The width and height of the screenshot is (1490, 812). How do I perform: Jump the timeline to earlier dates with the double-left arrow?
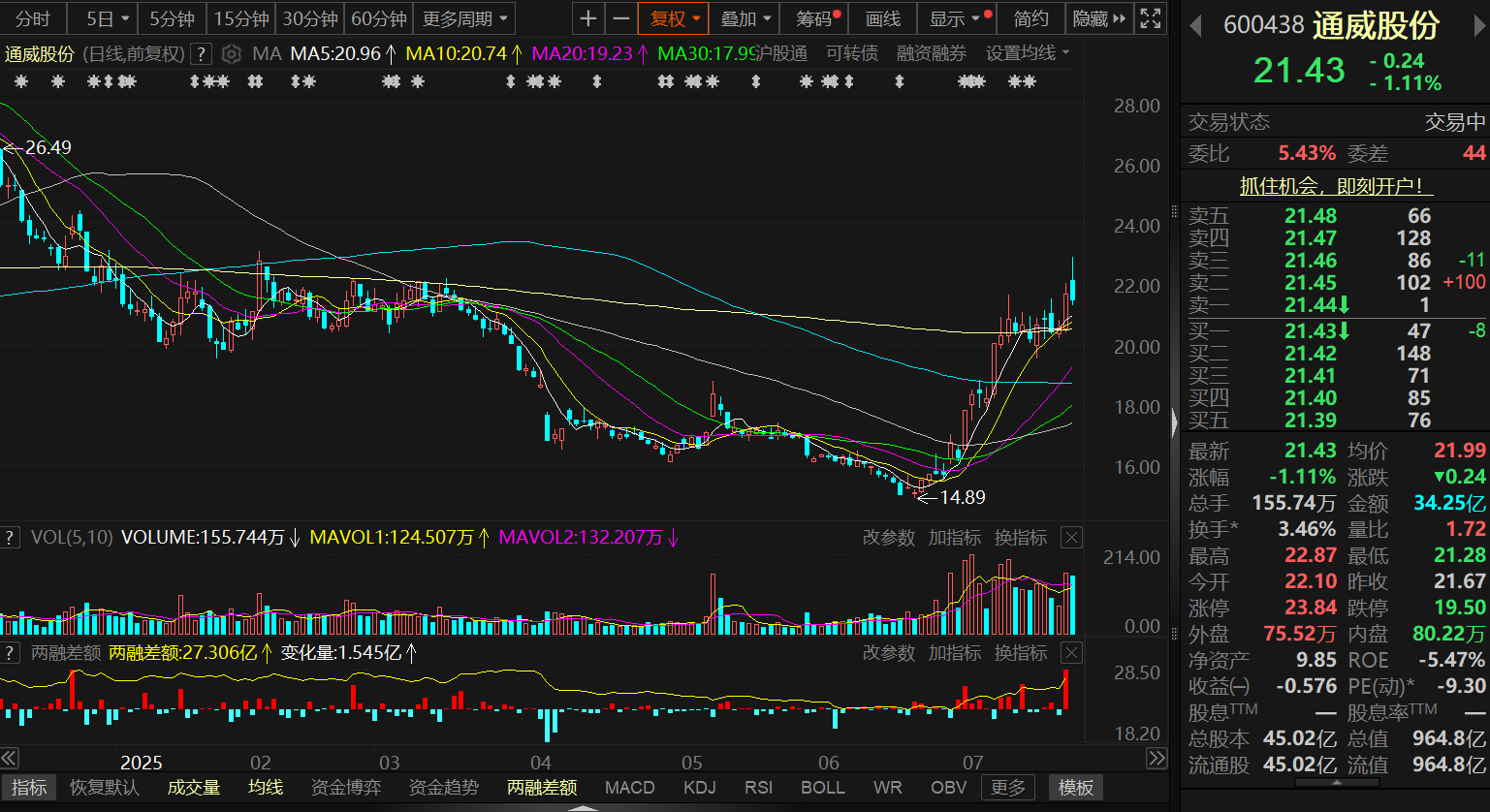click(9, 758)
